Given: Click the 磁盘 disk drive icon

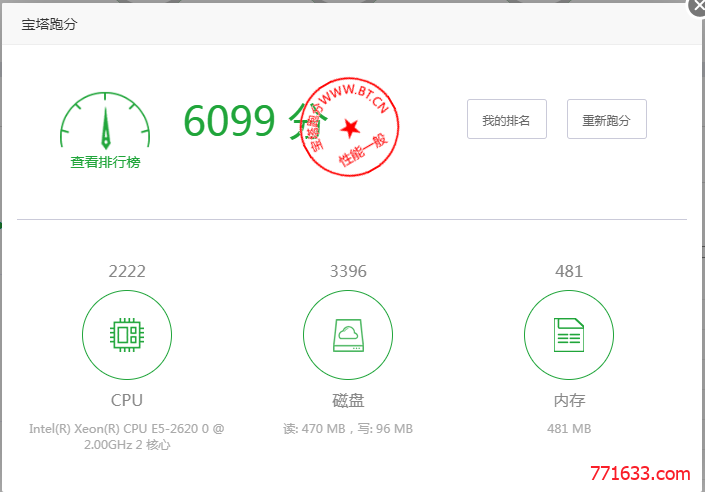Looking at the screenshot, I should coord(348,335).
